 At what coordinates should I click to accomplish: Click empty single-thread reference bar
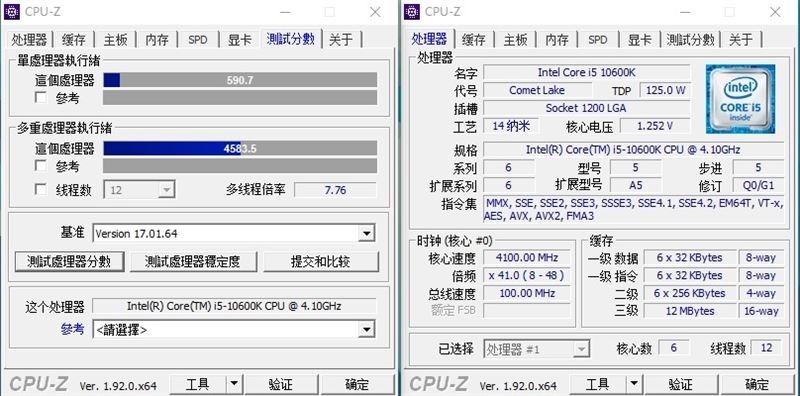240,97
